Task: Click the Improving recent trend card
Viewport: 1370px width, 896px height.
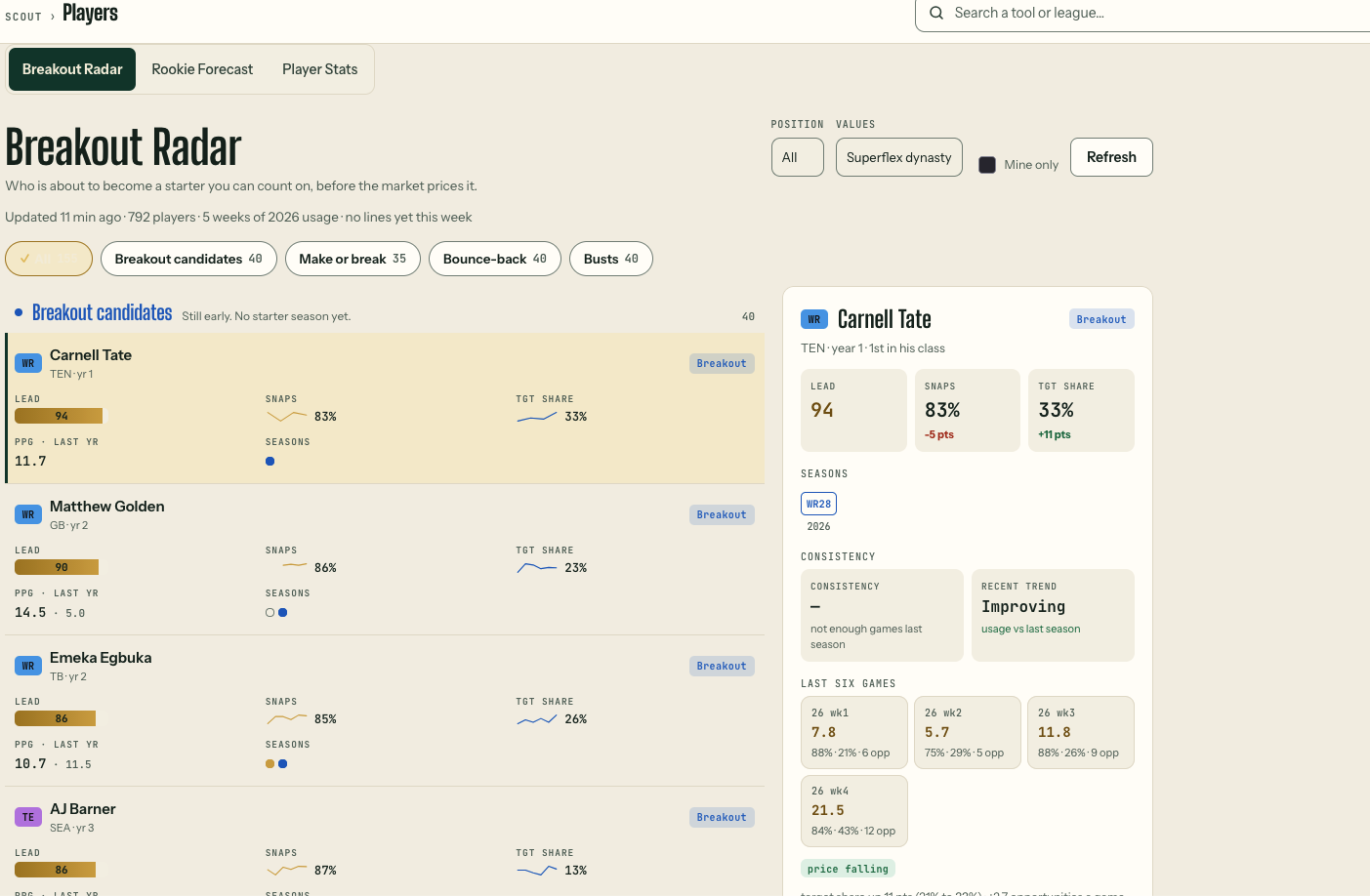Action: (x=1053, y=615)
